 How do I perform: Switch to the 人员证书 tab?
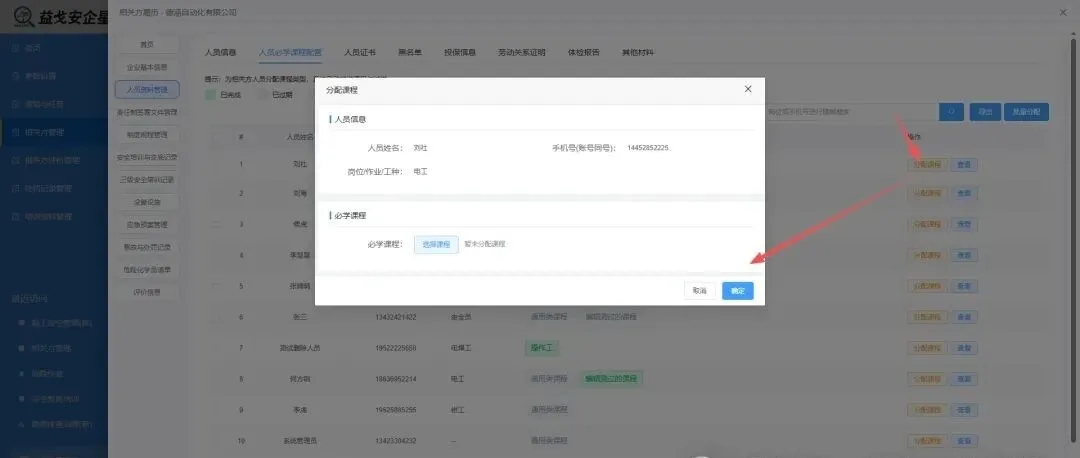pyautogui.click(x=360, y=52)
